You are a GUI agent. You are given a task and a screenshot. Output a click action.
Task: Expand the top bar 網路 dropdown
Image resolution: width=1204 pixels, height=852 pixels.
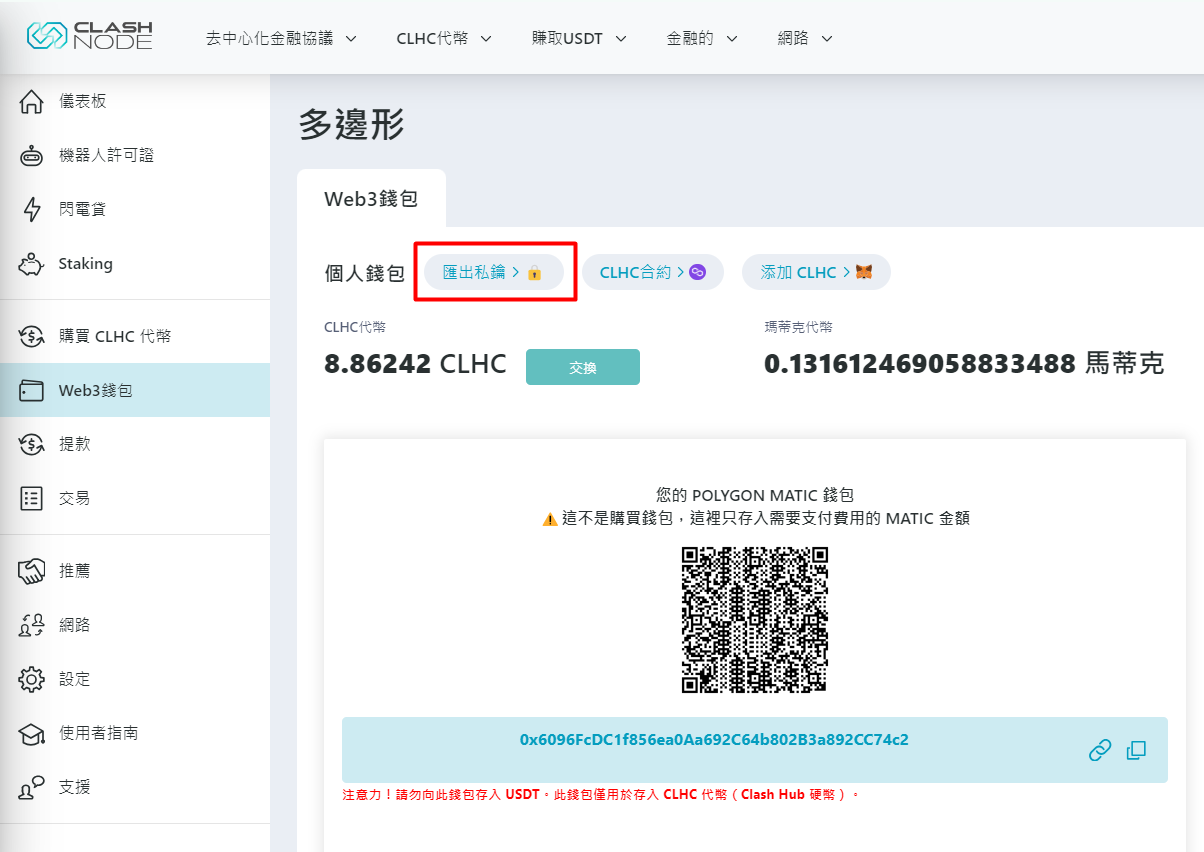pyautogui.click(x=805, y=38)
